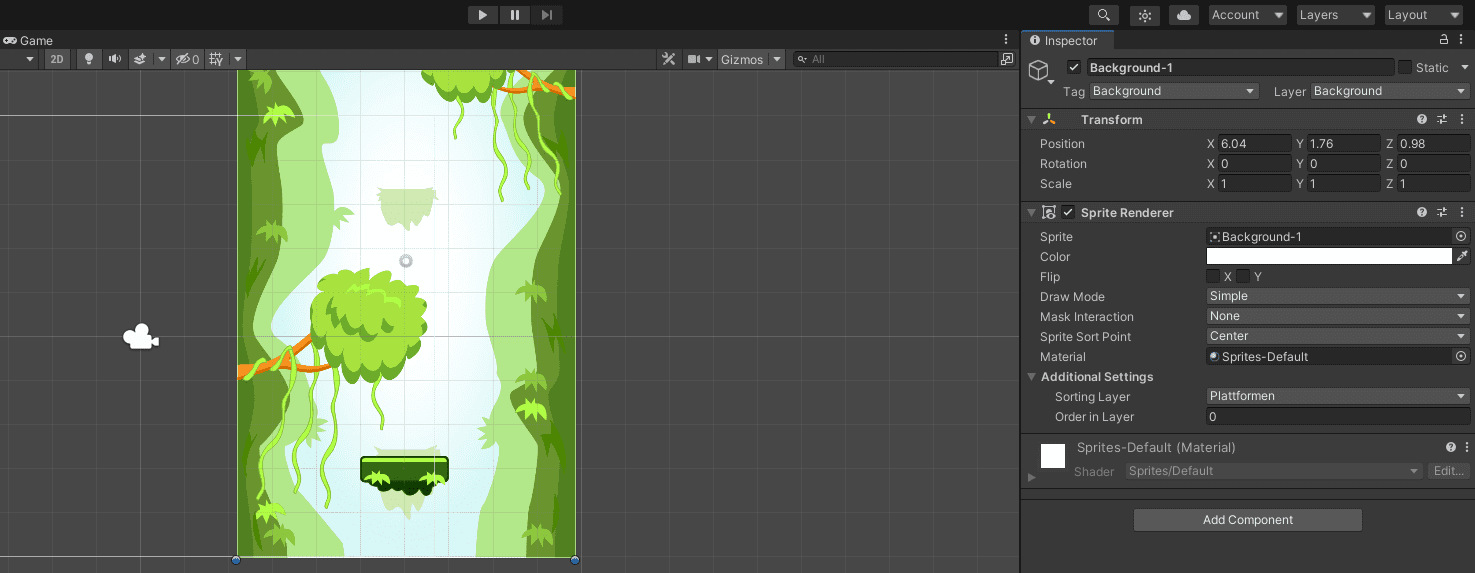Enable the Static checkbox
This screenshot has width=1475, height=573.
point(1405,67)
